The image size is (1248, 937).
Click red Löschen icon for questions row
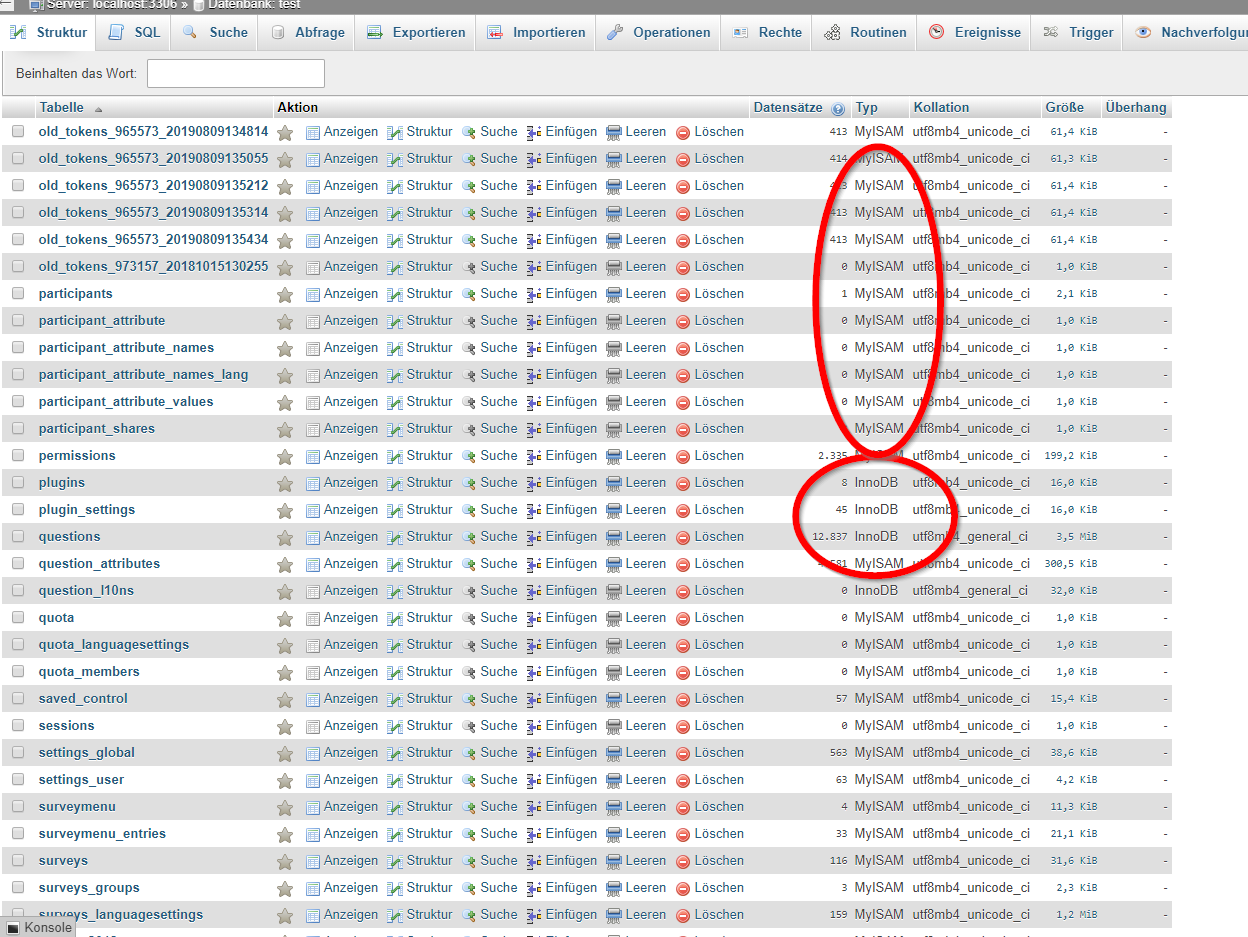(x=683, y=537)
